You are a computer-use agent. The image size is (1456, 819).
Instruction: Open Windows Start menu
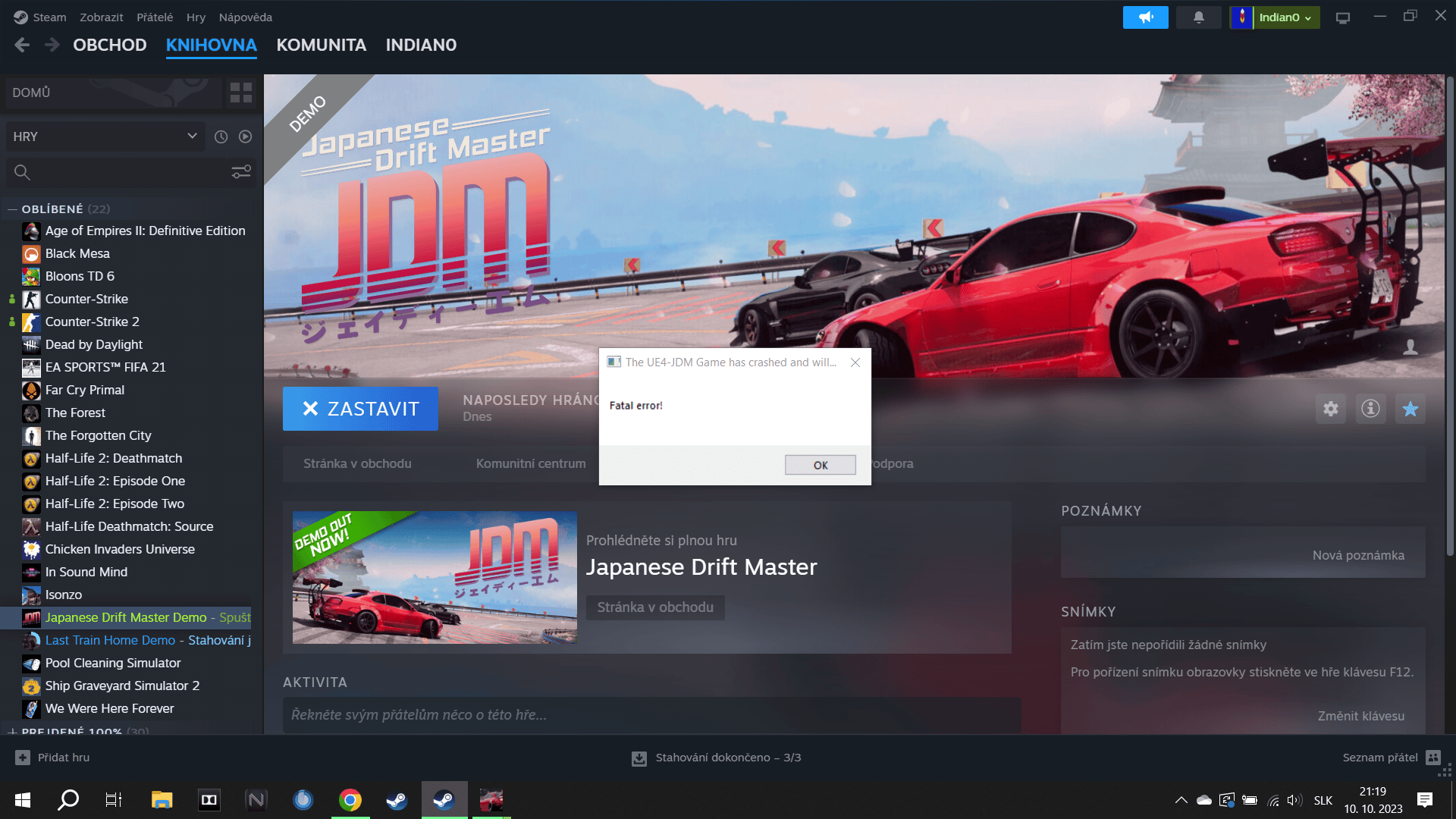[x=23, y=799]
